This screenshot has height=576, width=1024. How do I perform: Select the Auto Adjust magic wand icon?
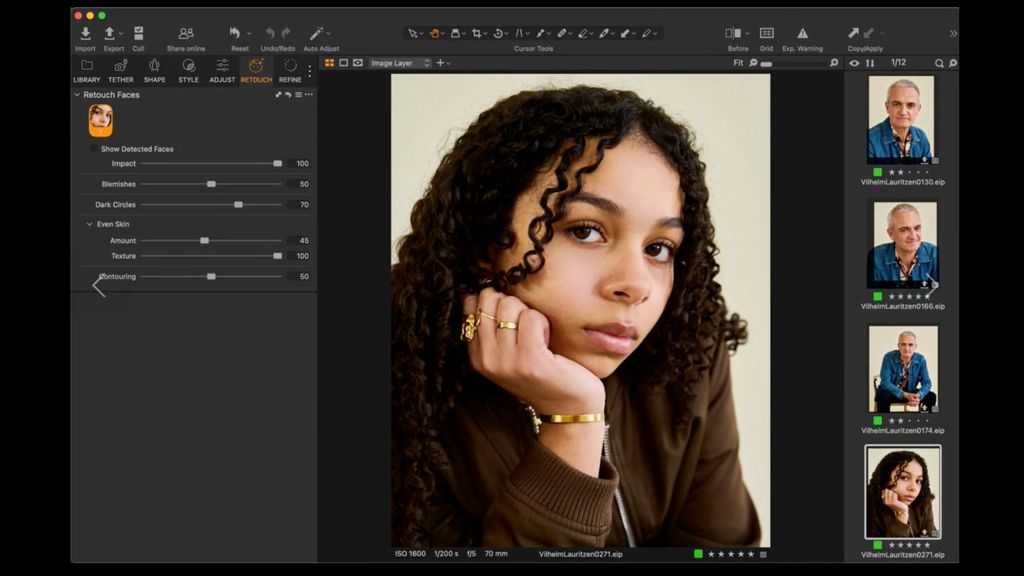point(318,32)
